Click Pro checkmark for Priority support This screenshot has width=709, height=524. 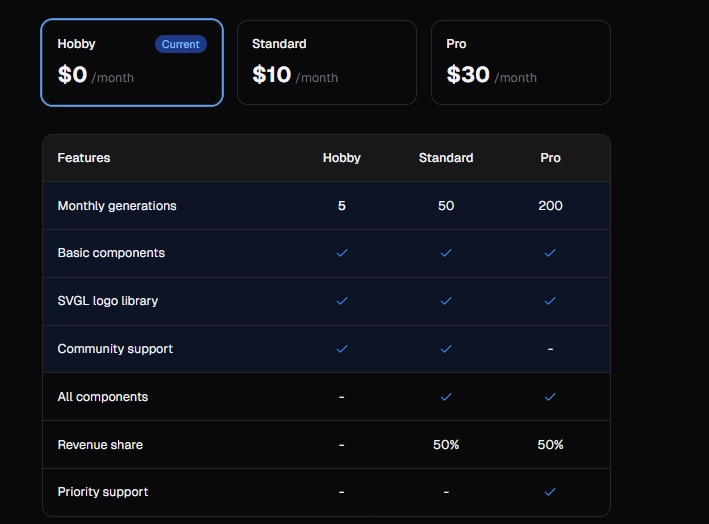pos(550,492)
